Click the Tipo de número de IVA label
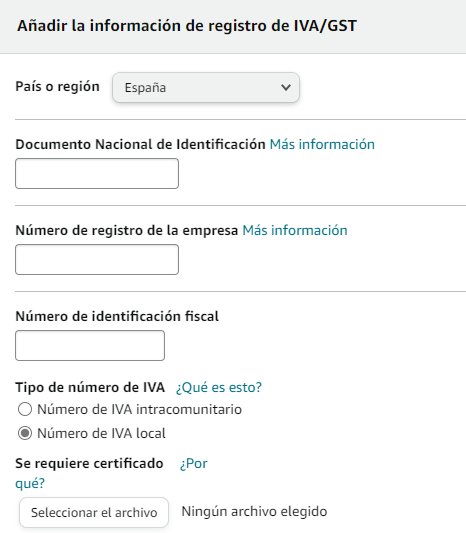The height and width of the screenshot is (533, 466). [x=90, y=387]
